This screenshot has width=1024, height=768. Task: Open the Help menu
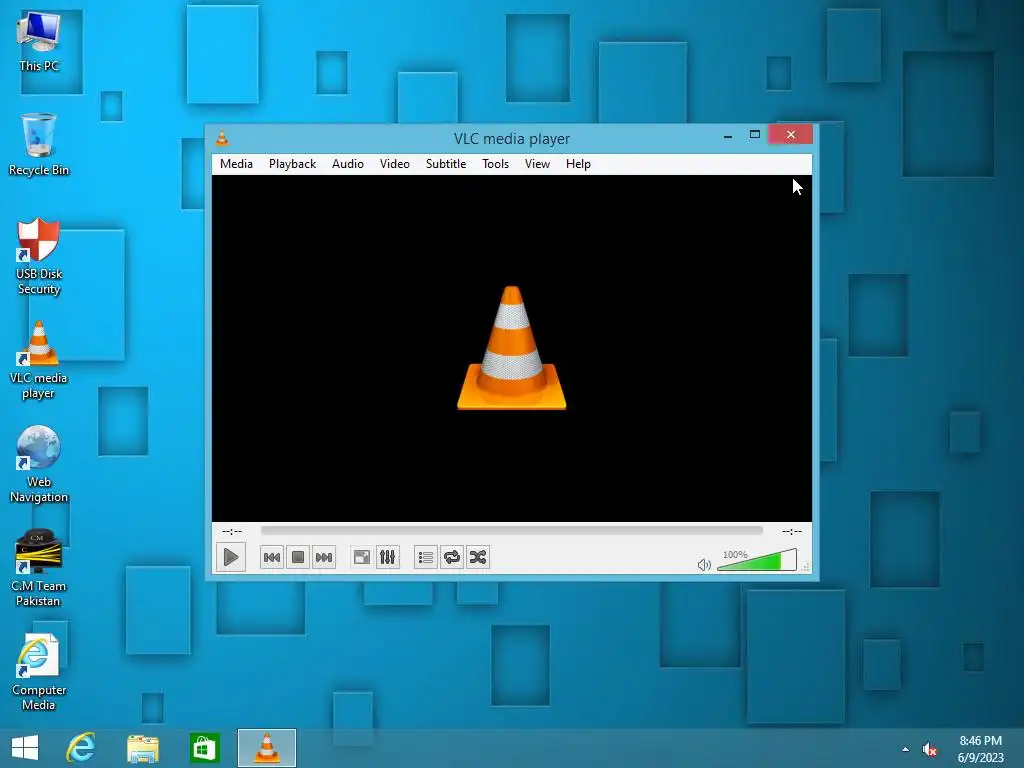(578, 164)
